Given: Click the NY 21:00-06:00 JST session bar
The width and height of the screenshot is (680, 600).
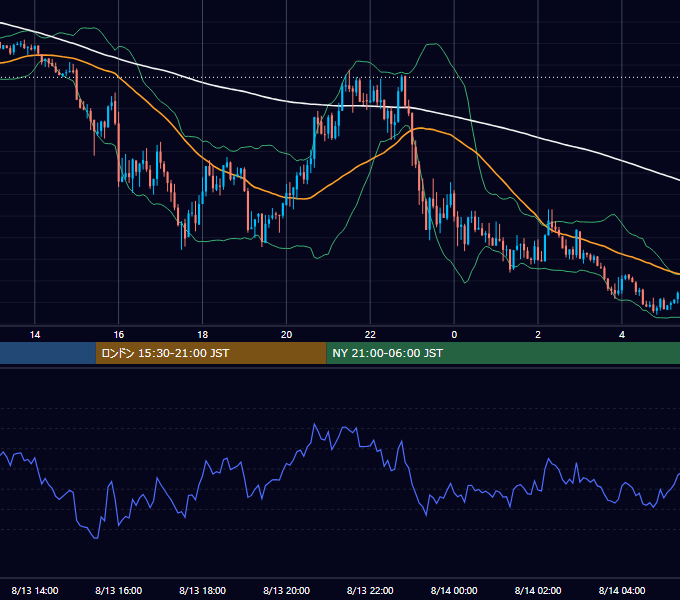Looking at the screenshot, I should (x=503, y=353).
